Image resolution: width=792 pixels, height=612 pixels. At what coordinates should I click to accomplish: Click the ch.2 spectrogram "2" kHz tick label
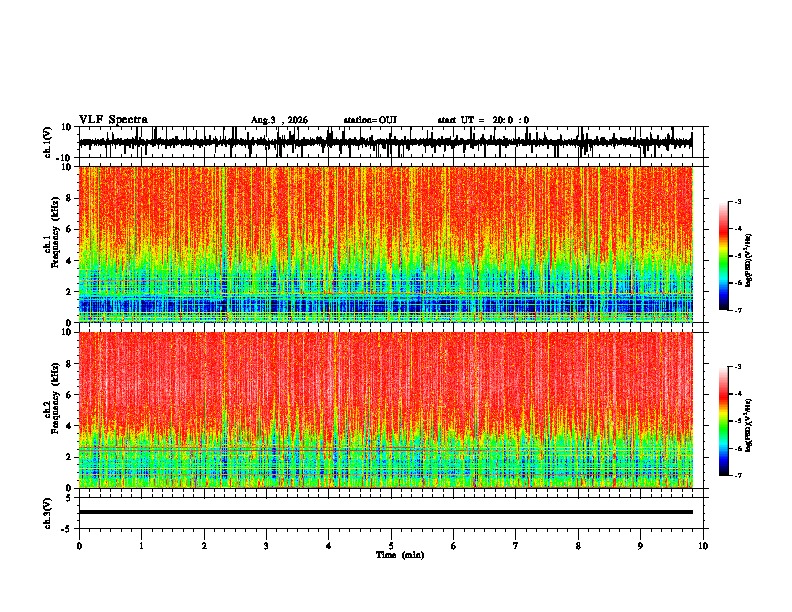(x=70, y=457)
